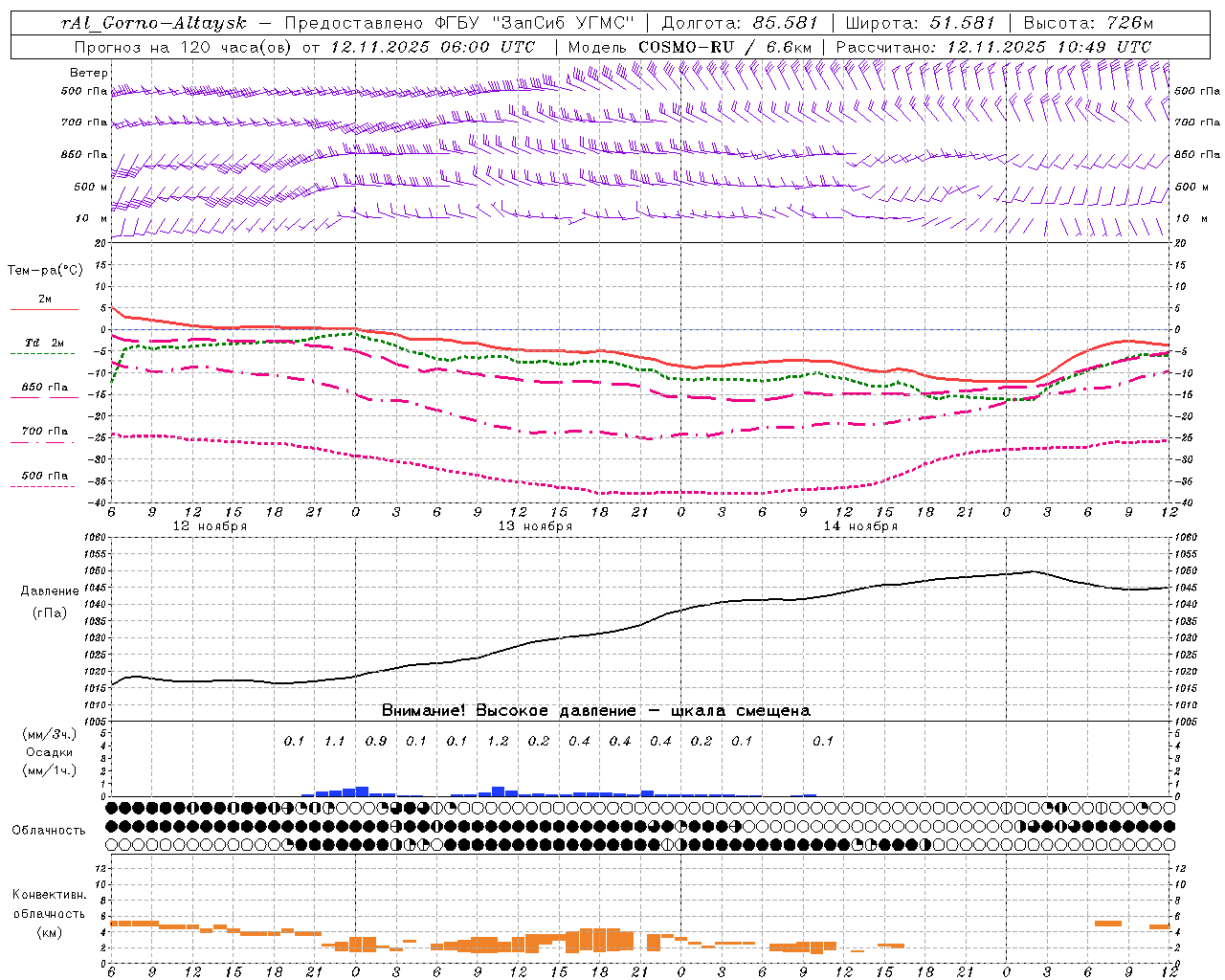
Task: Click the 1.1 precipitation value
Action: [x=335, y=741]
